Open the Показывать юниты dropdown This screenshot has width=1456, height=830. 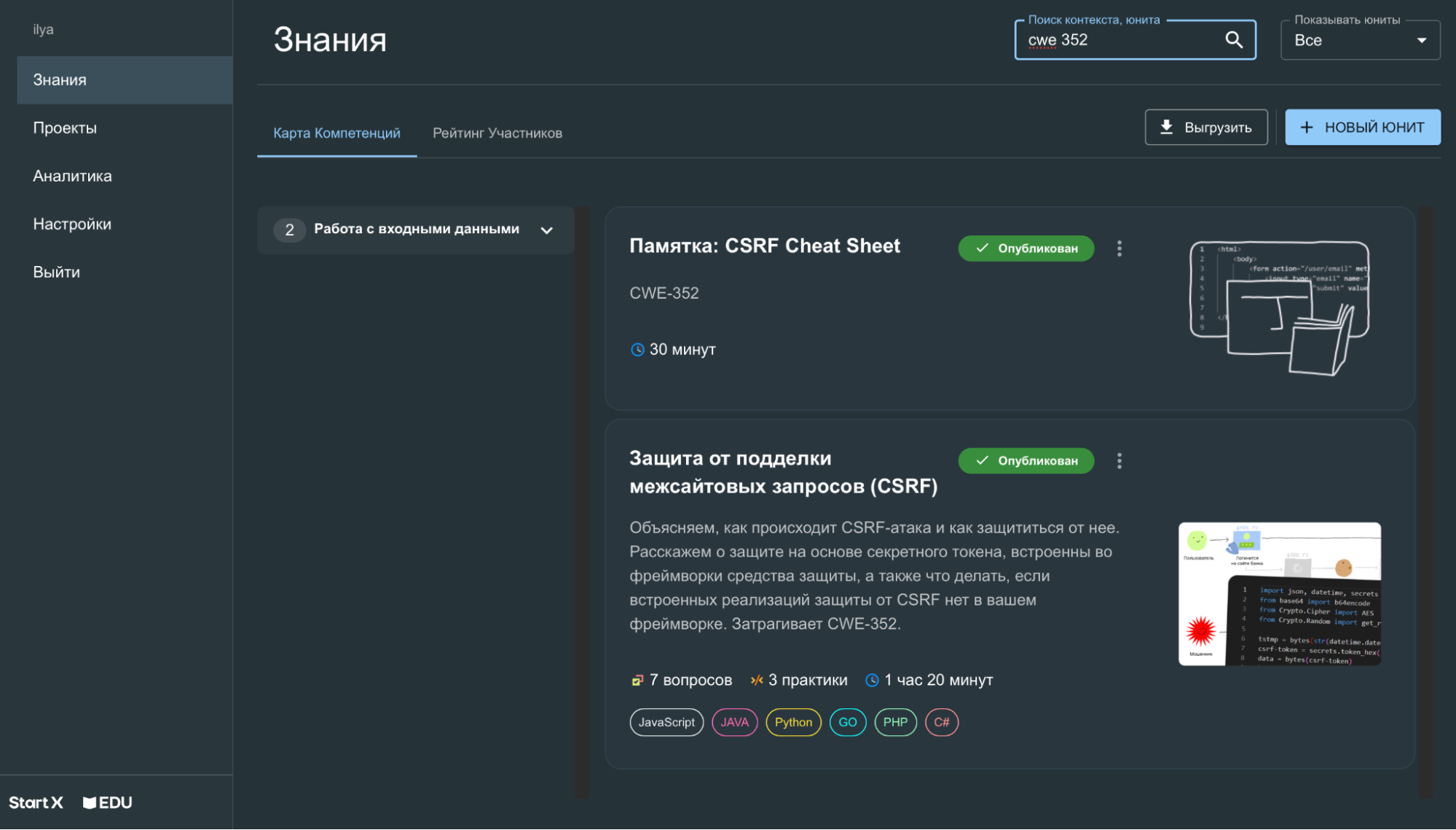point(1360,41)
